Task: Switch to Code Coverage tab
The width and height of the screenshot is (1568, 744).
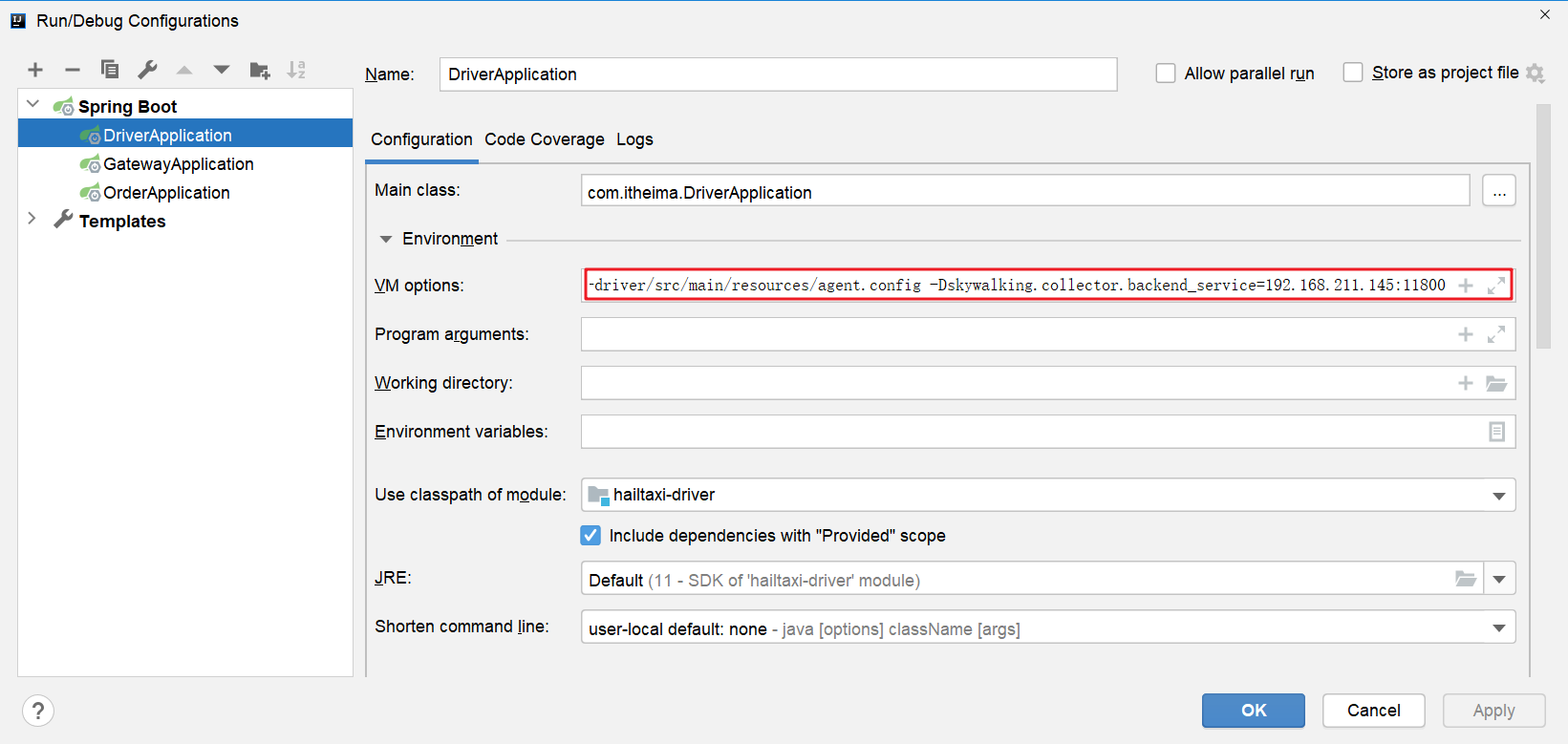Action: 545,139
